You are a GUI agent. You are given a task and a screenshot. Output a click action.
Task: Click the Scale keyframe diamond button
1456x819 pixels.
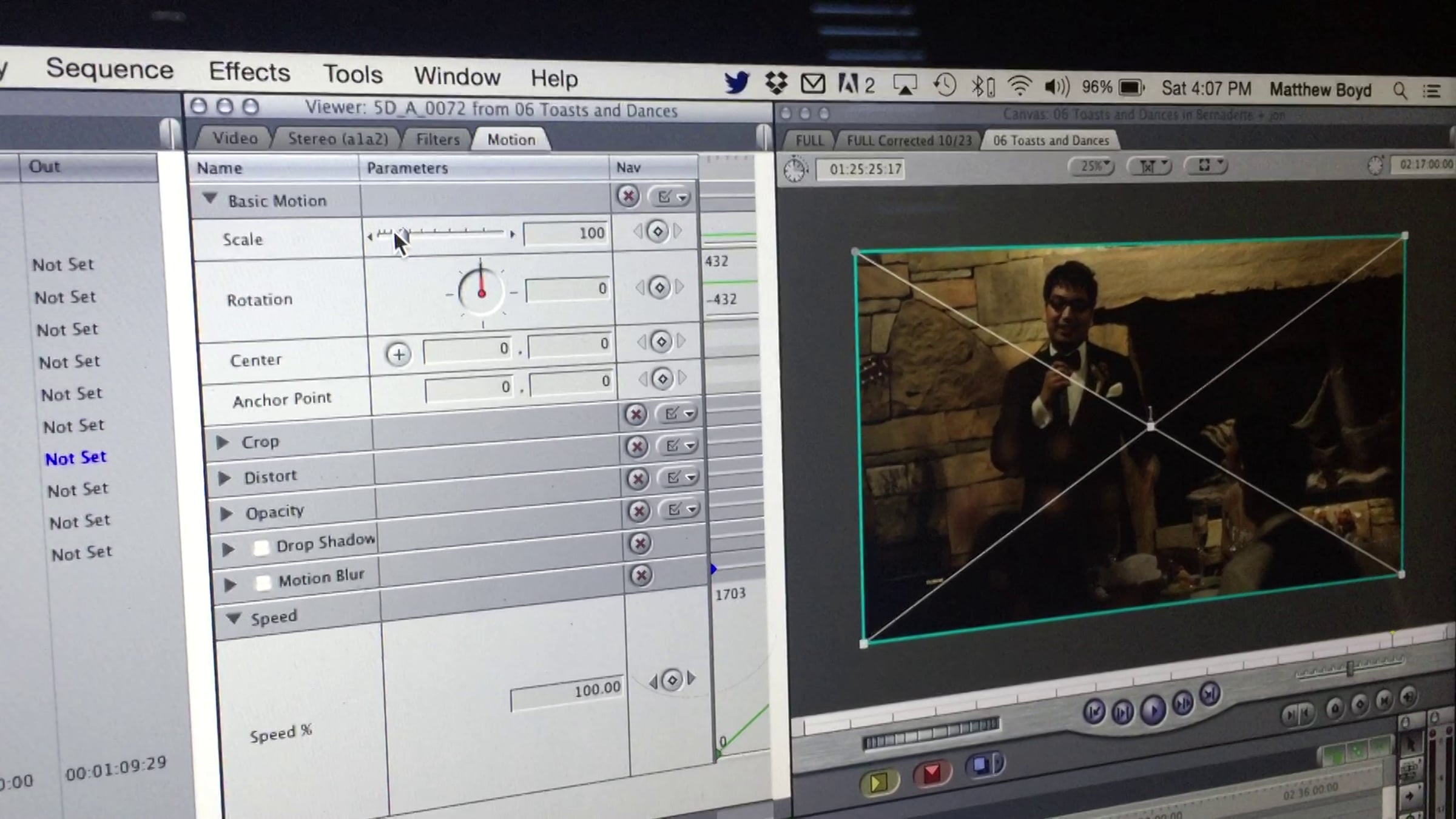point(658,232)
